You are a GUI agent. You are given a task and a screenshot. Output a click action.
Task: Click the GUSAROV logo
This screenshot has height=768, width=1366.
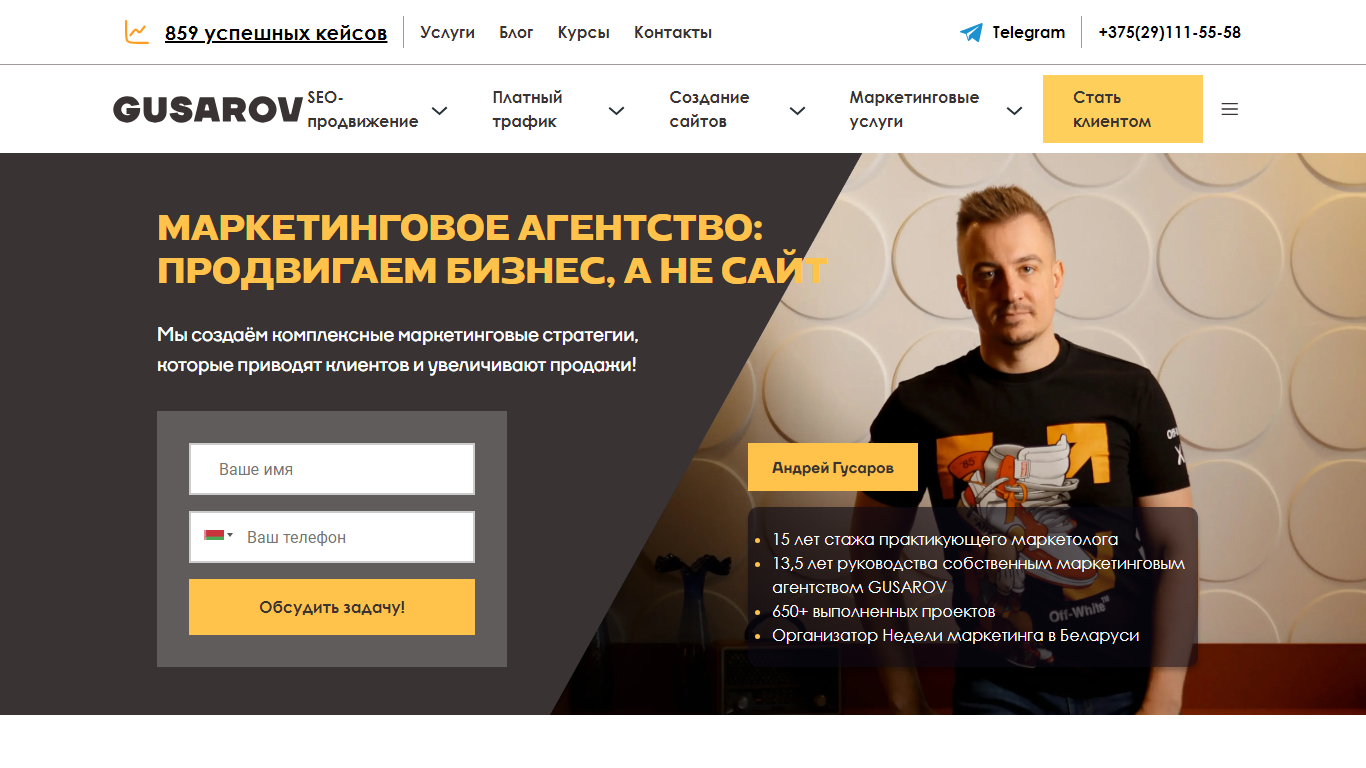[x=208, y=109]
